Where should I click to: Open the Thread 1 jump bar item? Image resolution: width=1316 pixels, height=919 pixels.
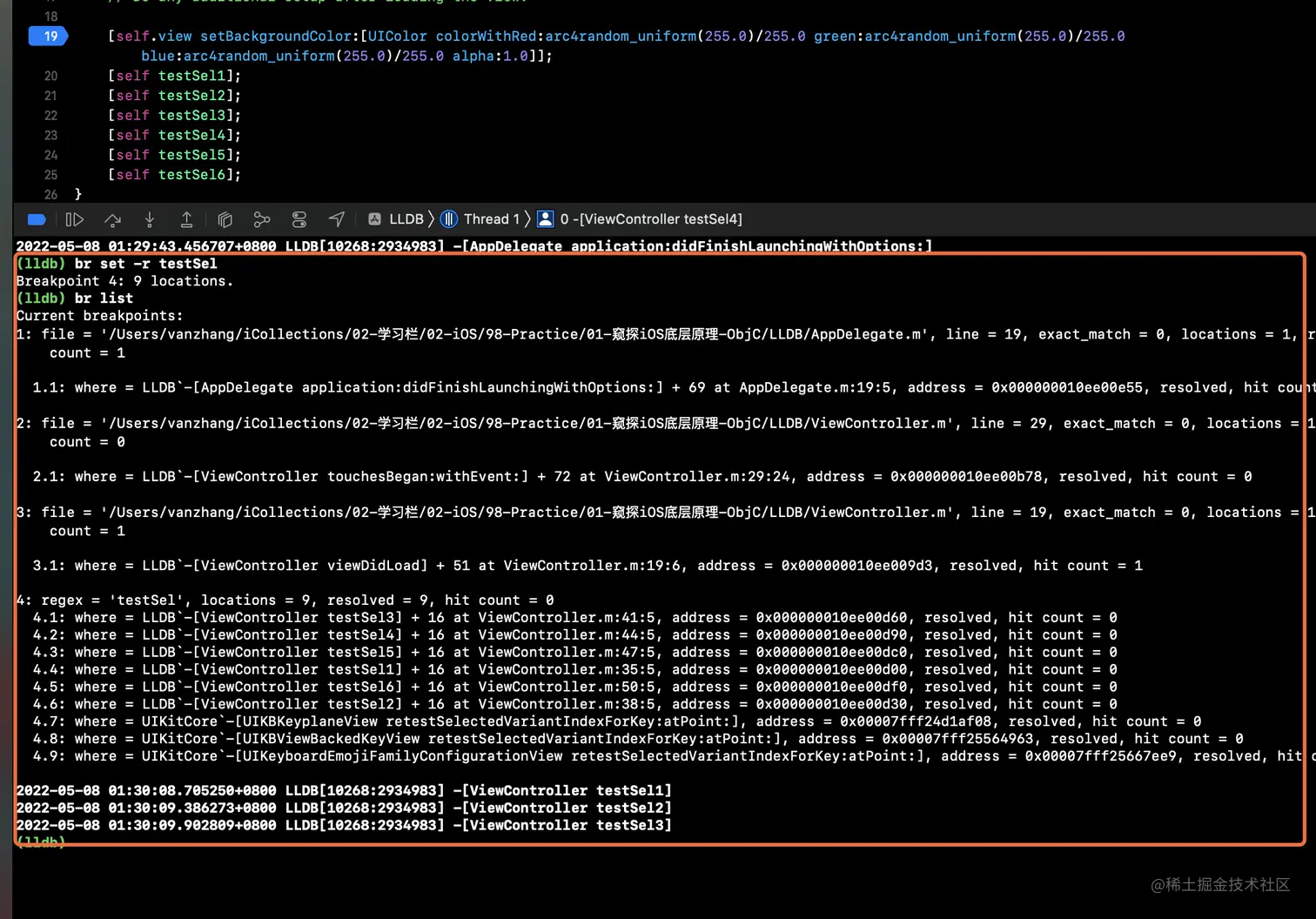(480, 219)
